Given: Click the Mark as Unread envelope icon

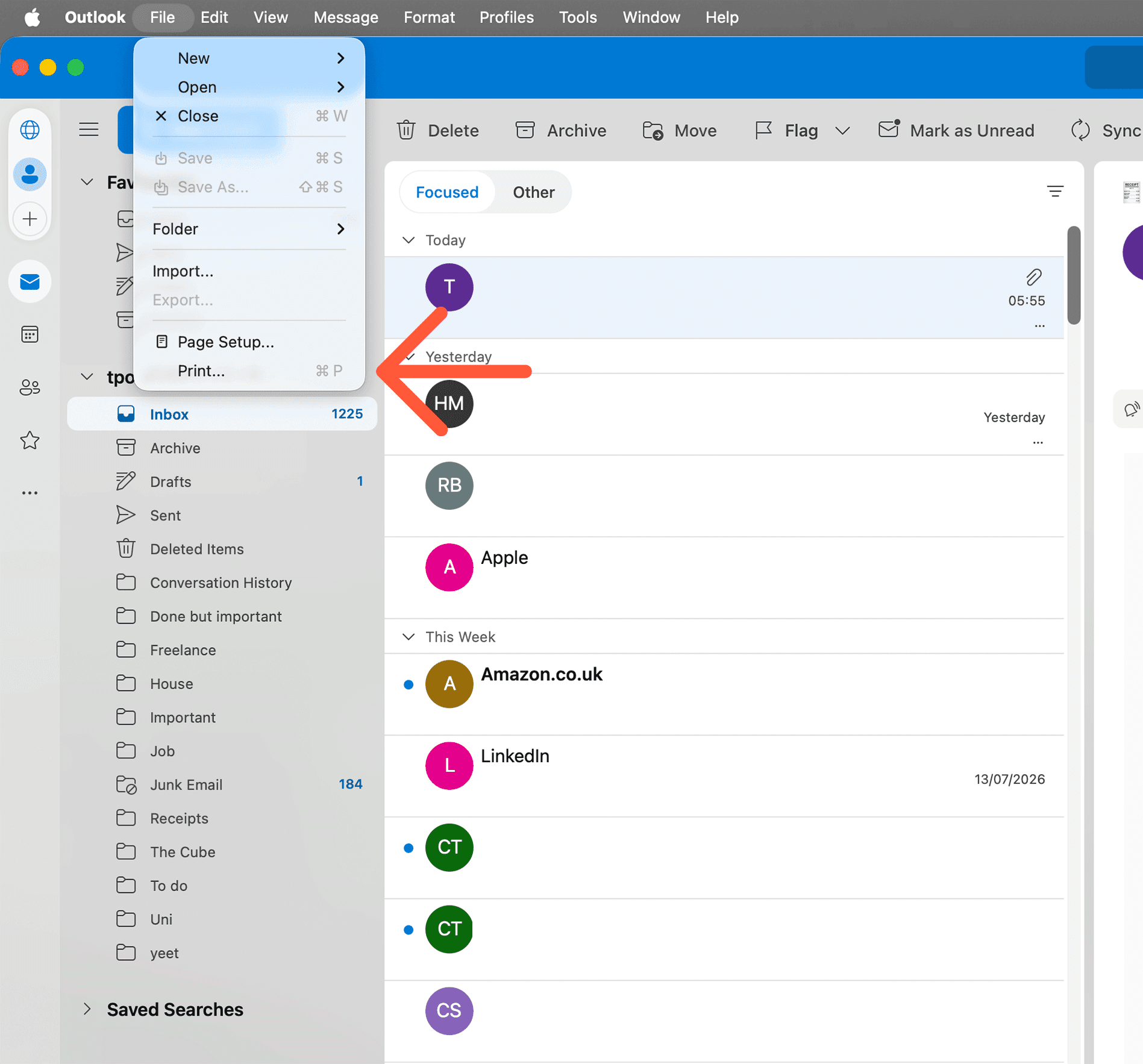Looking at the screenshot, I should click(x=889, y=129).
